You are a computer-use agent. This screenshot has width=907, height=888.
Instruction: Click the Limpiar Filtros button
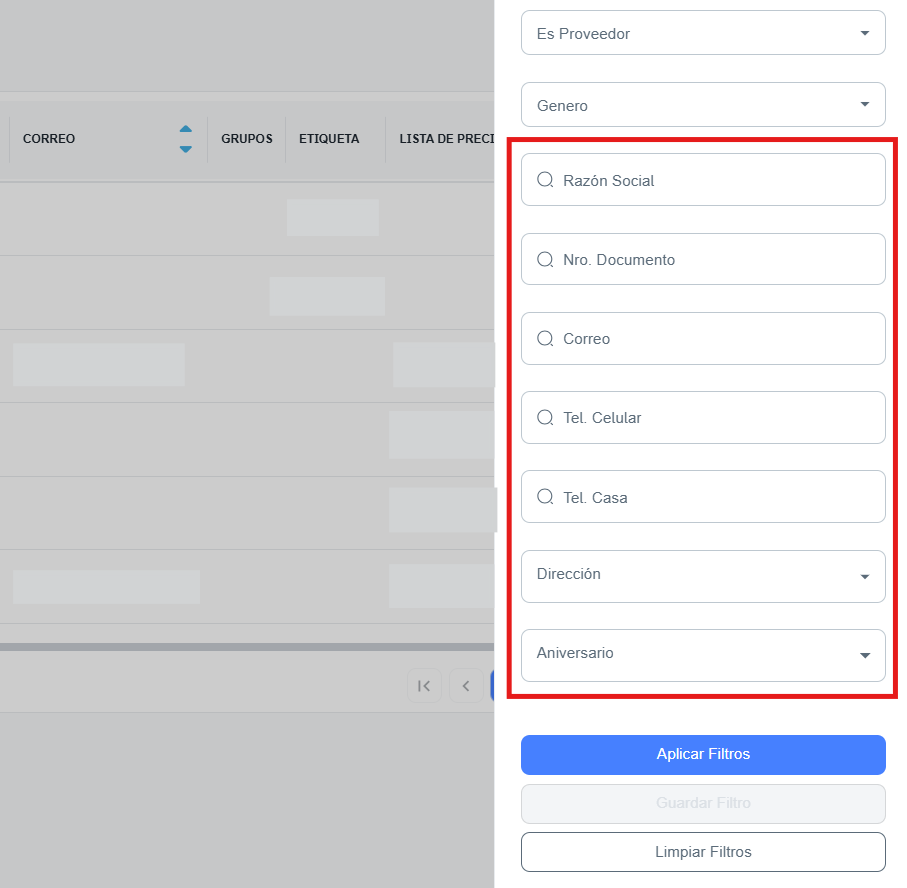(703, 852)
